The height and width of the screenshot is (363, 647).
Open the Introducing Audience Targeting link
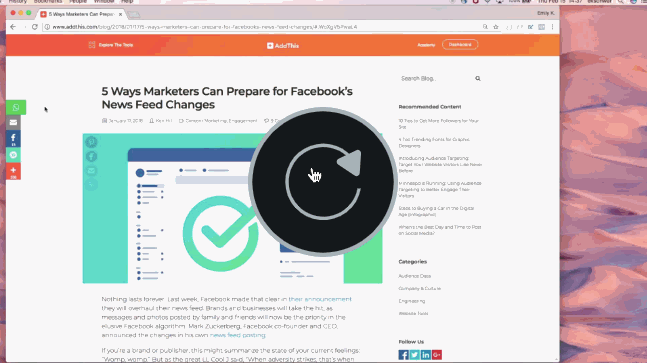click(x=440, y=164)
